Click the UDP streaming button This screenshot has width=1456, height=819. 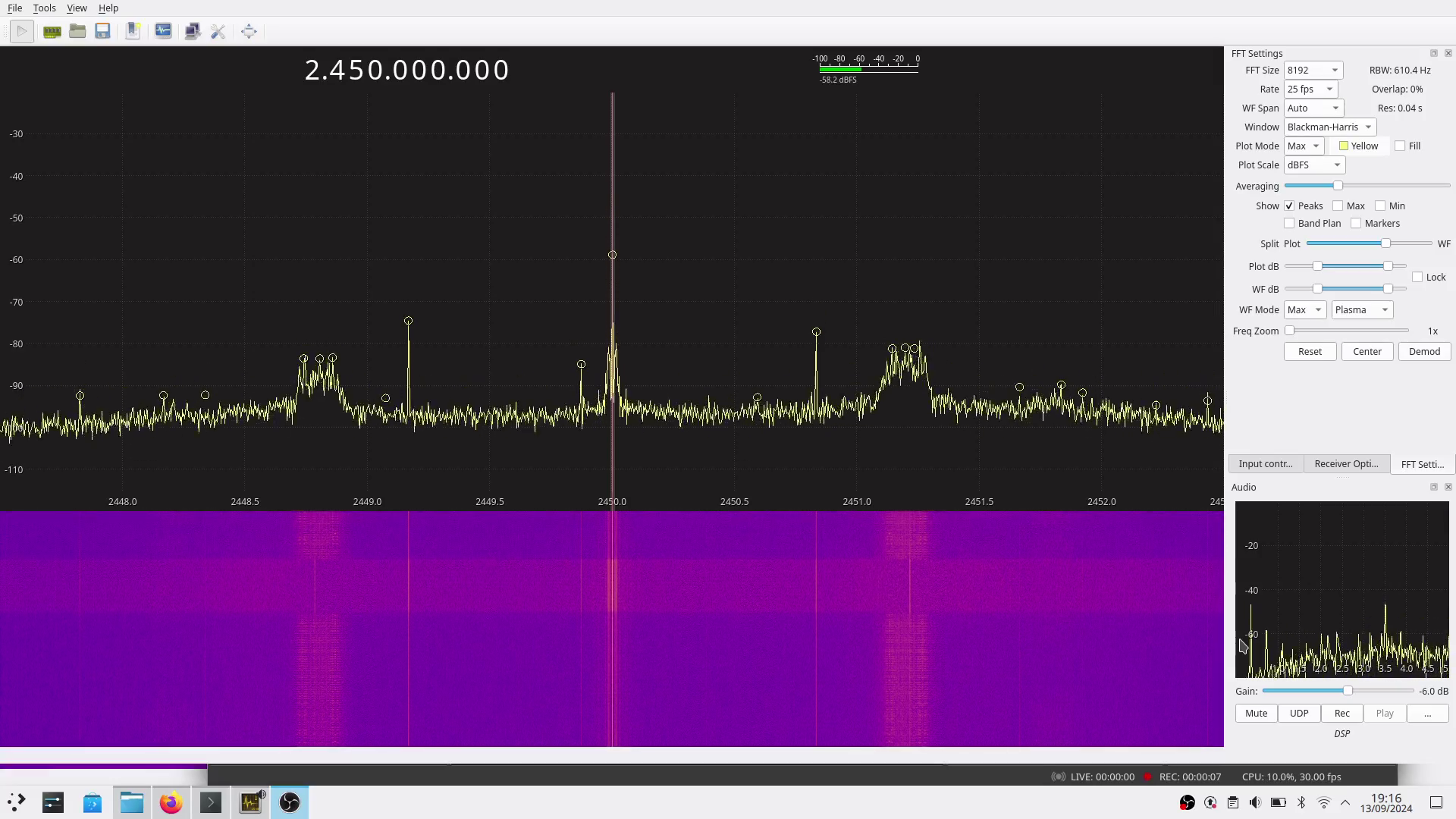pyautogui.click(x=1299, y=714)
